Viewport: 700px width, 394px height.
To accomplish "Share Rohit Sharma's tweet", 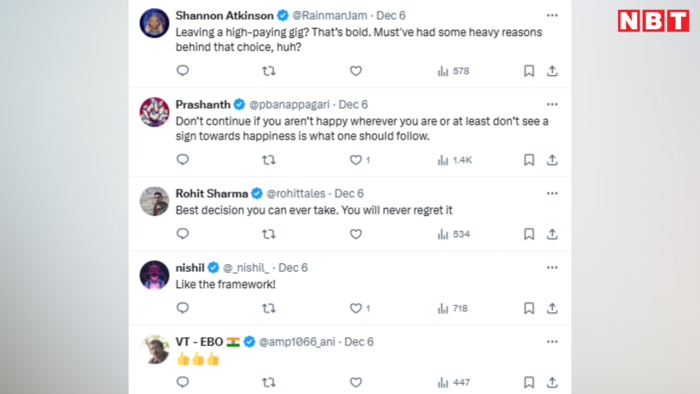I will coord(552,234).
